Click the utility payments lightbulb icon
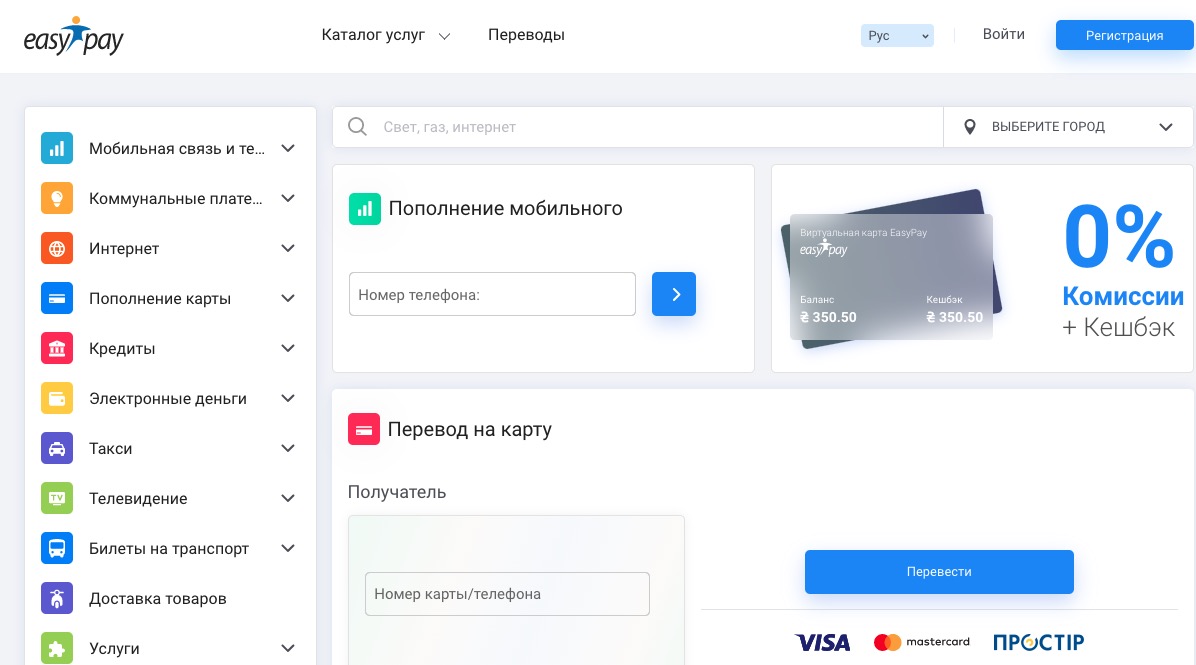The height and width of the screenshot is (665, 1196). [56, 198]
